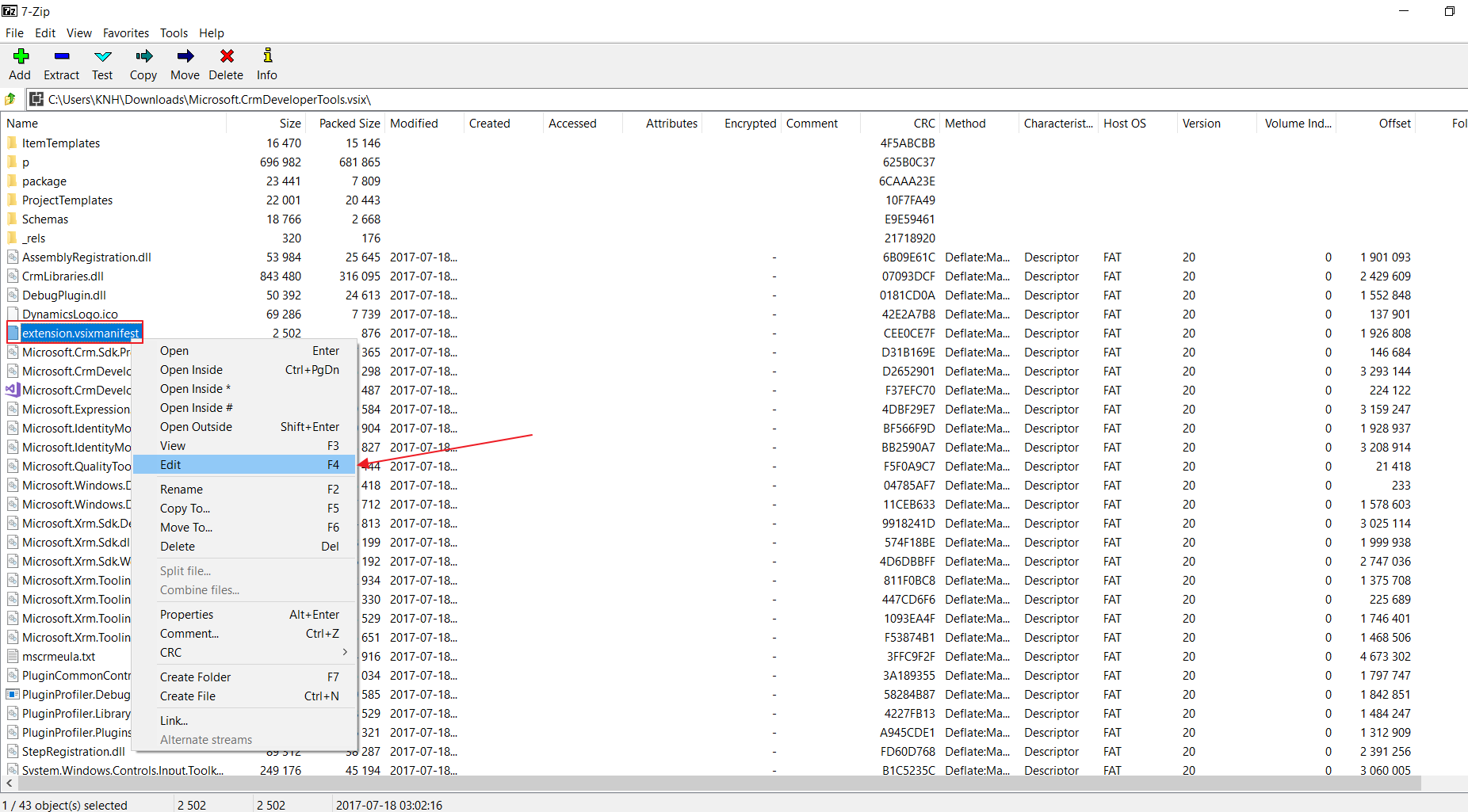Choose Properties in context menu

[x=244, y=615]
